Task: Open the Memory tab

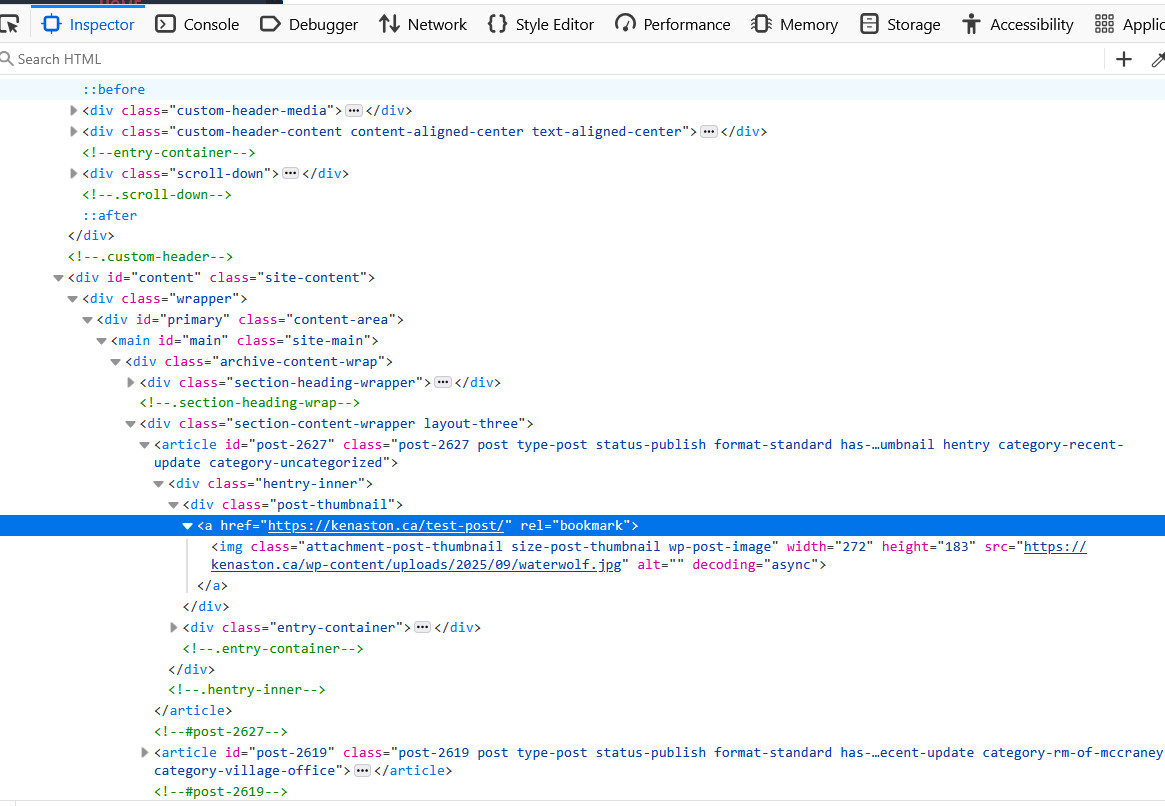Action: point(794,24)
